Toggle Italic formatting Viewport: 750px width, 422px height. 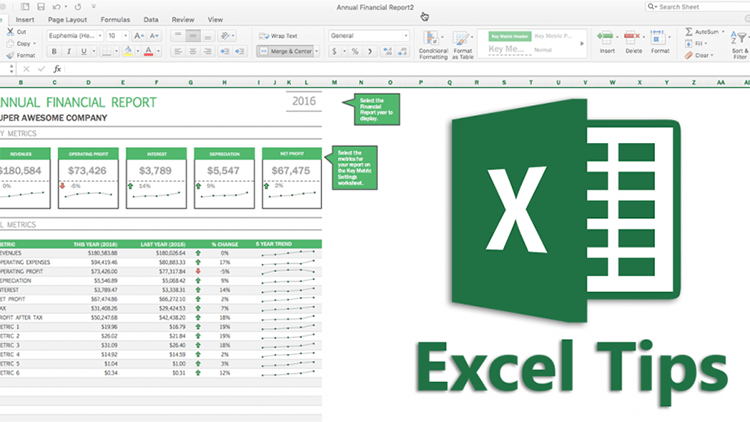(x=69, y=51)
